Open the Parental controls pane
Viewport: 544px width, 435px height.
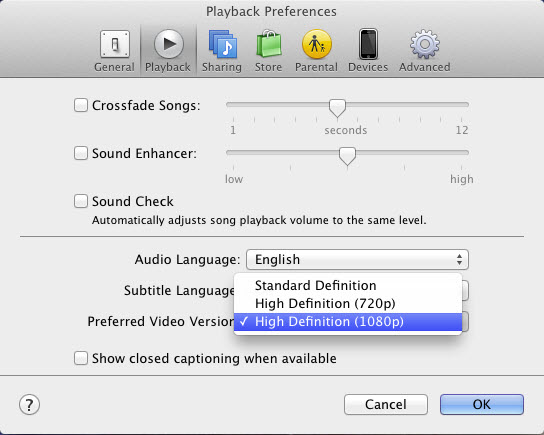click(316, 51)
